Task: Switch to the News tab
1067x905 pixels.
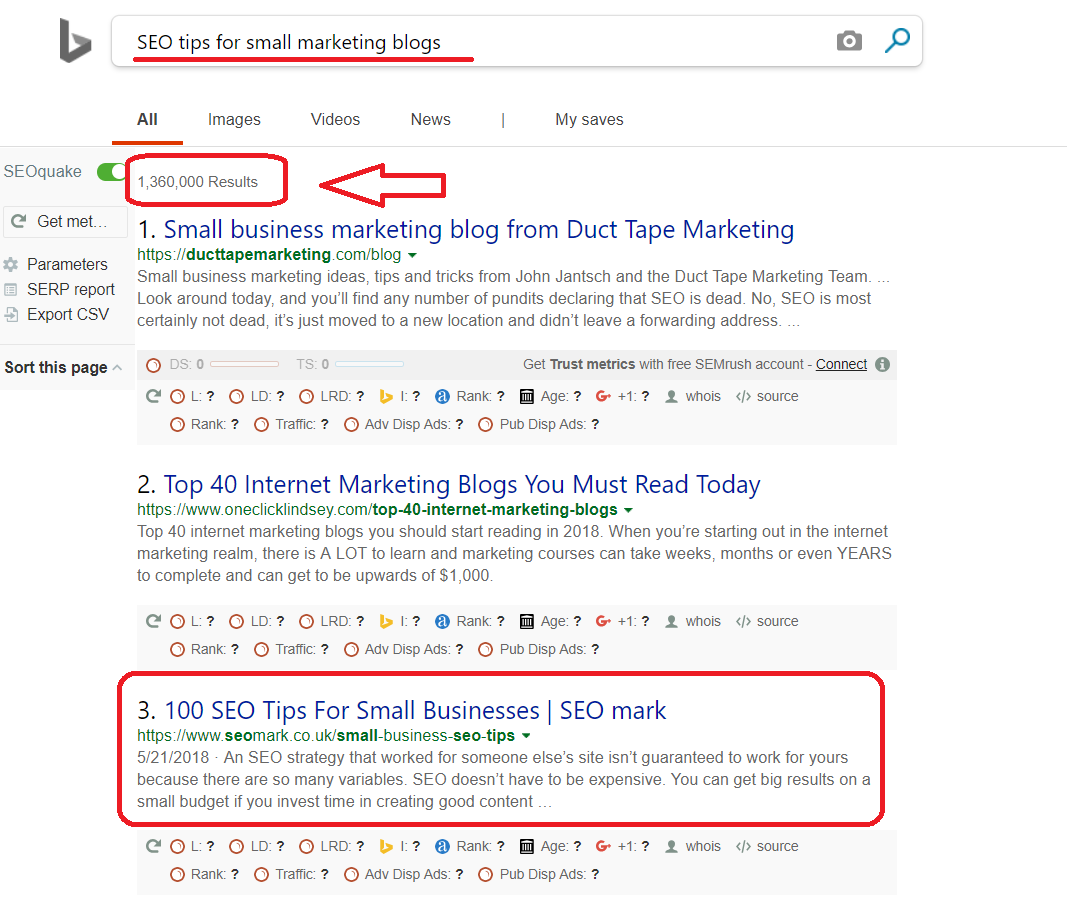Action: click(x=431, y=120)
